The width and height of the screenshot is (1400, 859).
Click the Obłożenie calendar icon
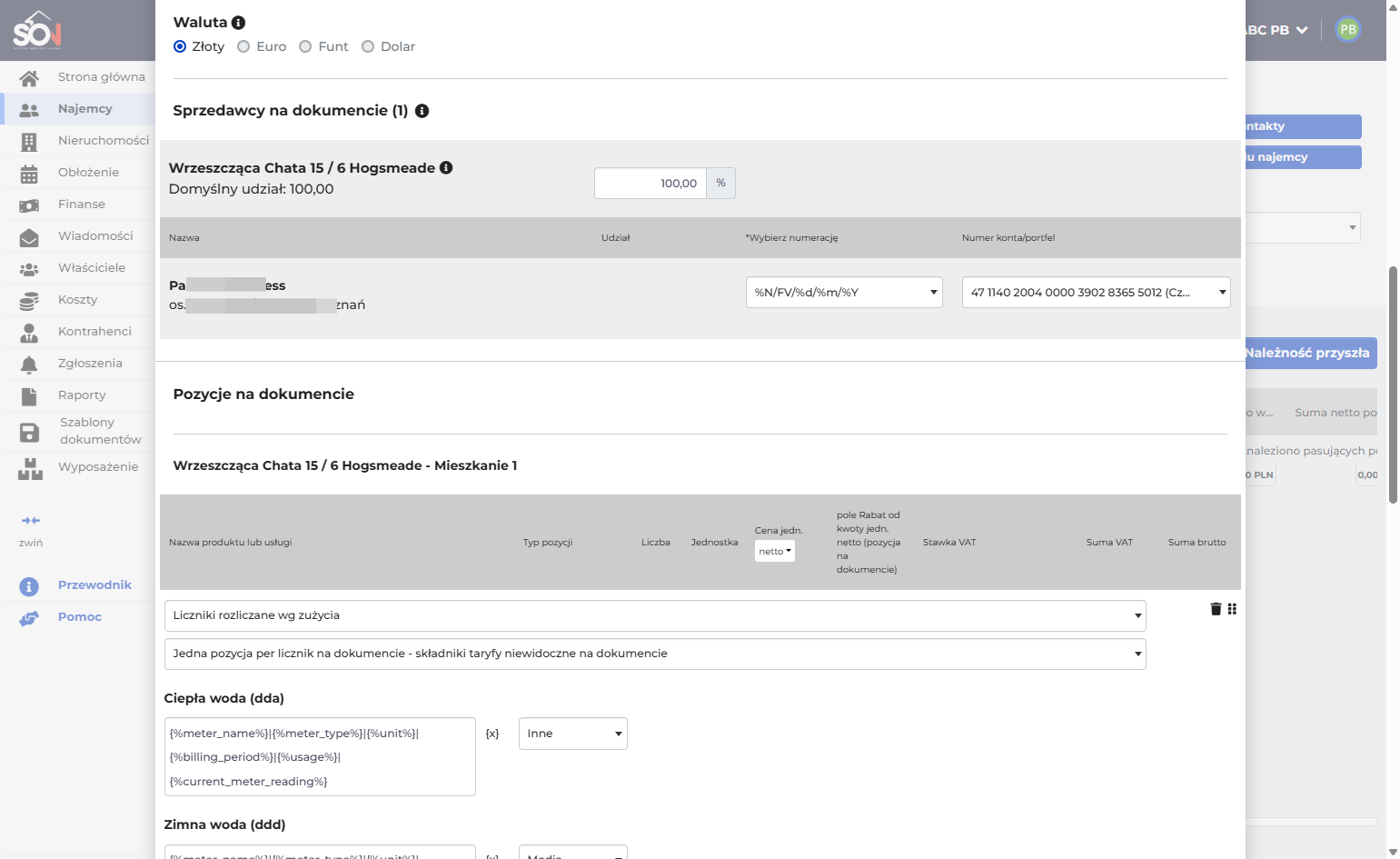click(29, 174)
